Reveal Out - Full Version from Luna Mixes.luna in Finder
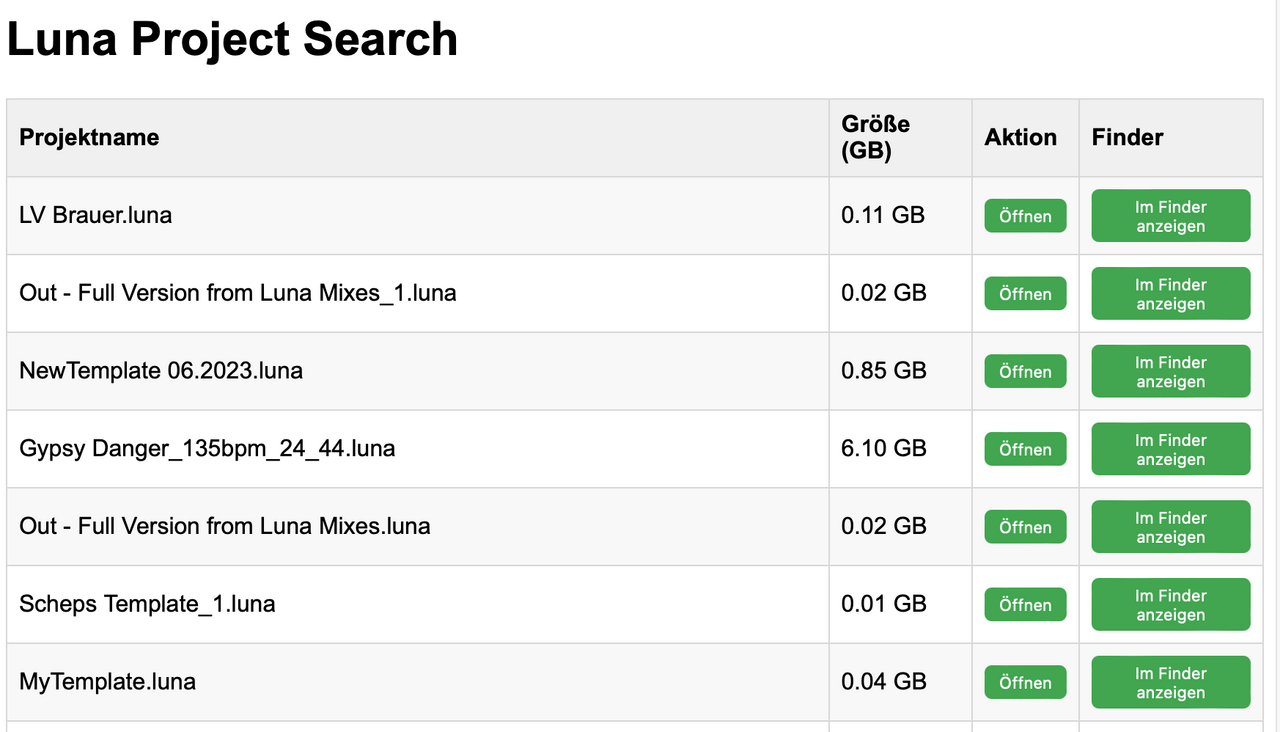The width and height of the screenshot is (1280, 732). pyautogui.click(x=1171, y=527)
